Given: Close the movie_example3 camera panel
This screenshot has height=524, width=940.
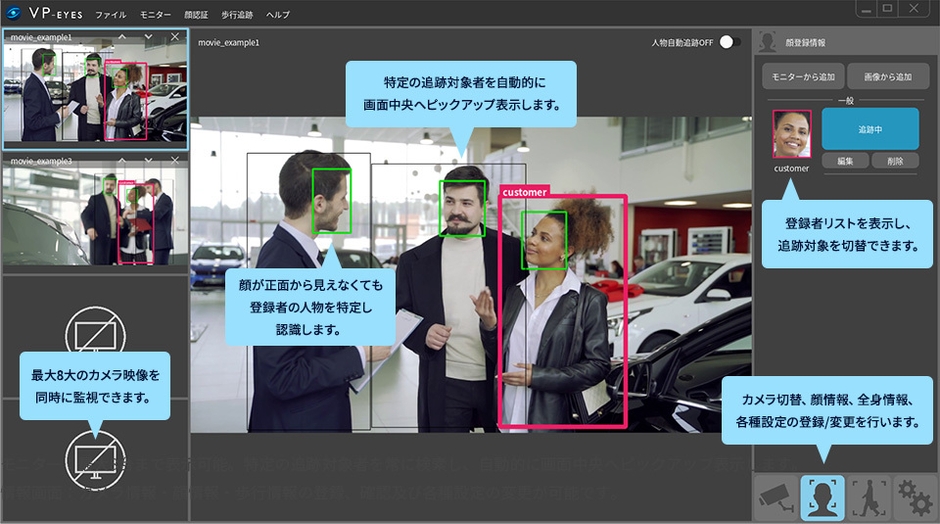Looking at the screenshot, I should [x=175, y=160].
